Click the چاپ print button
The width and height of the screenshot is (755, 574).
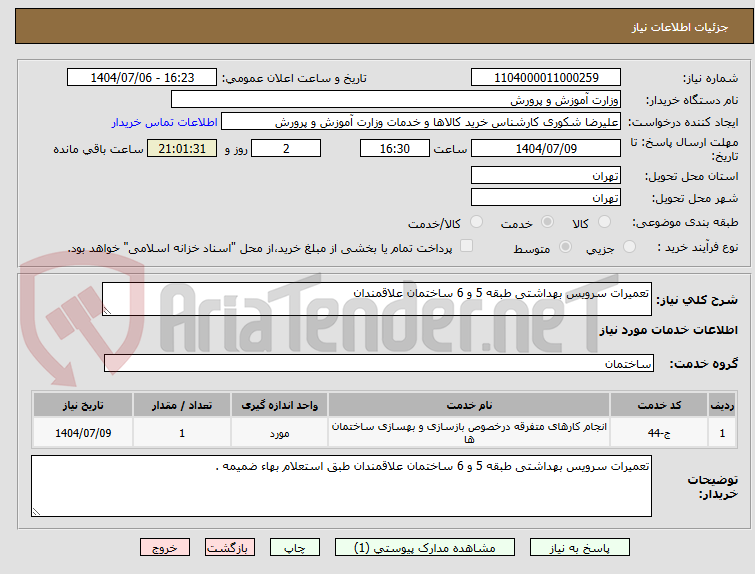click(295, 548)
